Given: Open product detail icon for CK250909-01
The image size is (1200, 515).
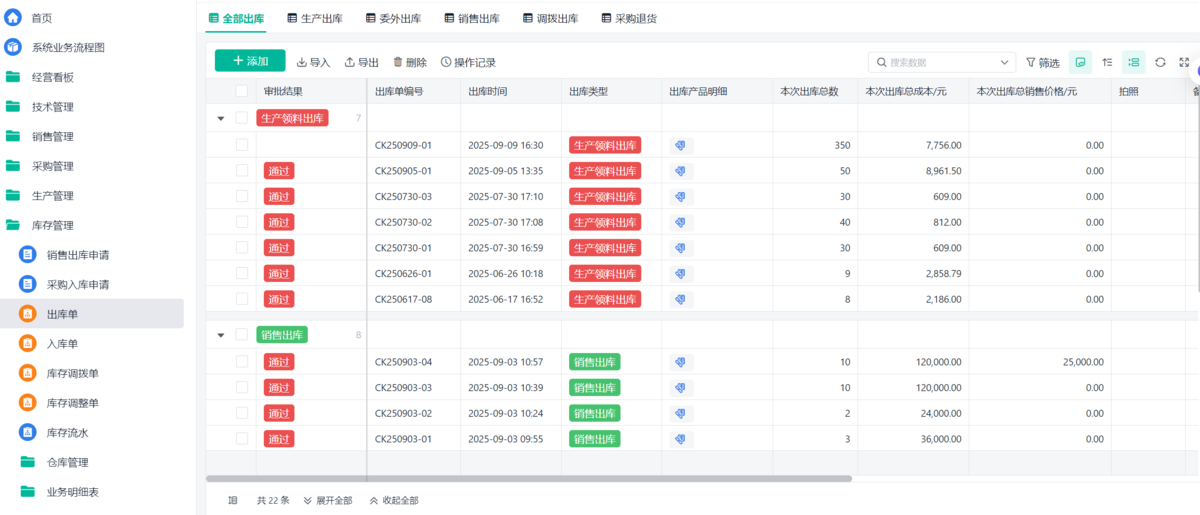Looking at the screenshot, I should (x=681, y=145).
